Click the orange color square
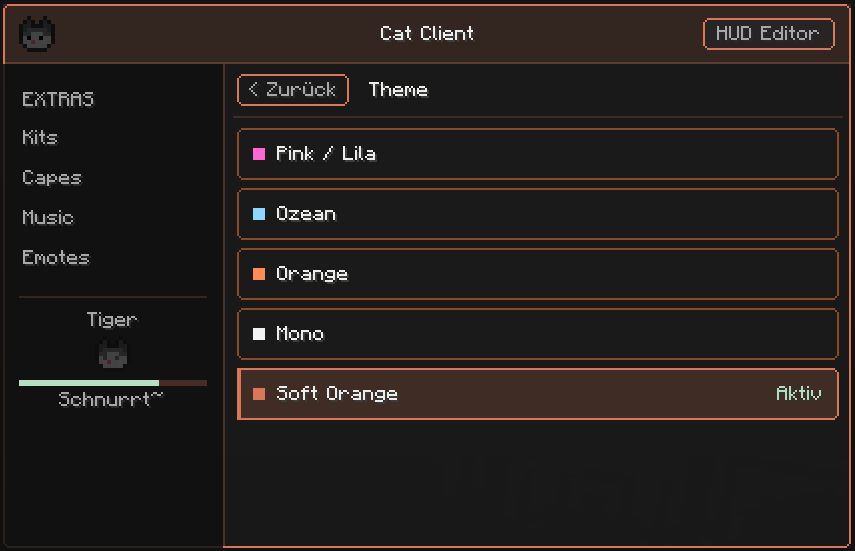This screenshot has width=855, height=551. click(259, 274)
